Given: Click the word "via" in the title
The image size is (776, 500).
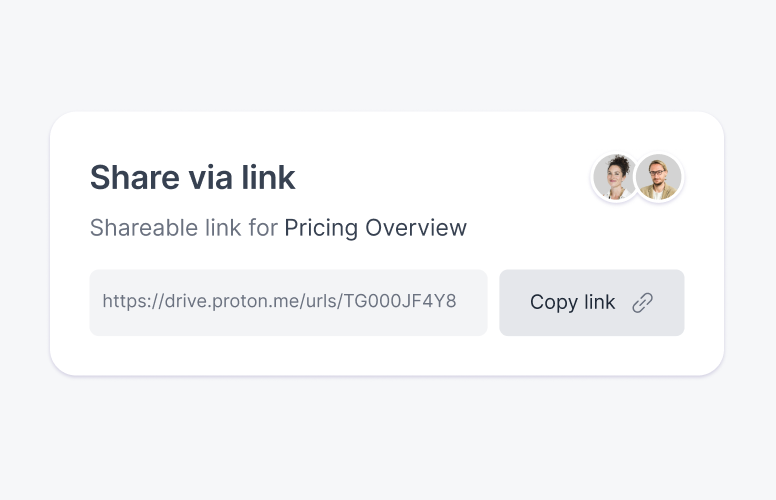Looking at the screenshot, I should (x=210, y=177).
